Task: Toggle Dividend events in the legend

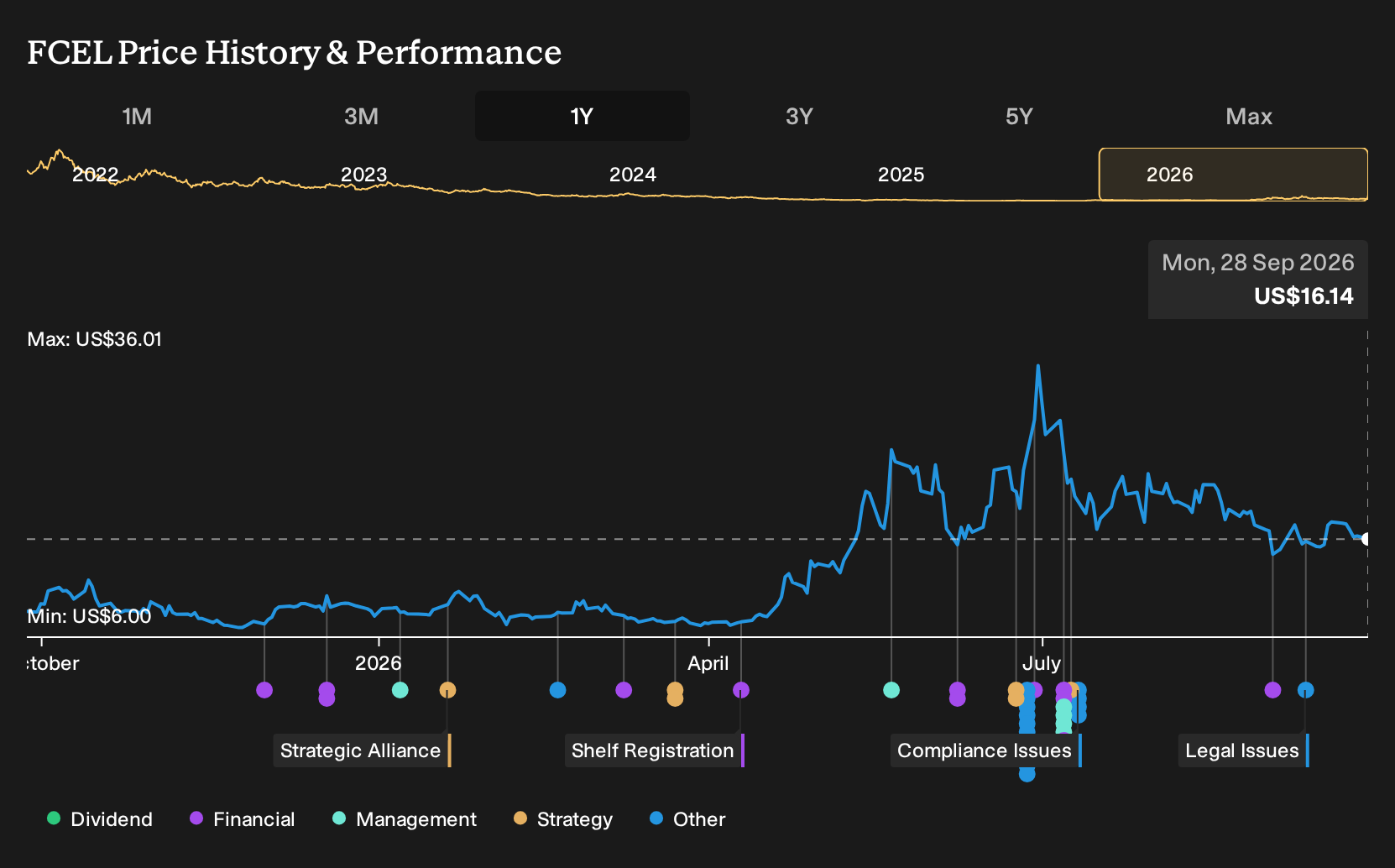Action: [100, 818]
